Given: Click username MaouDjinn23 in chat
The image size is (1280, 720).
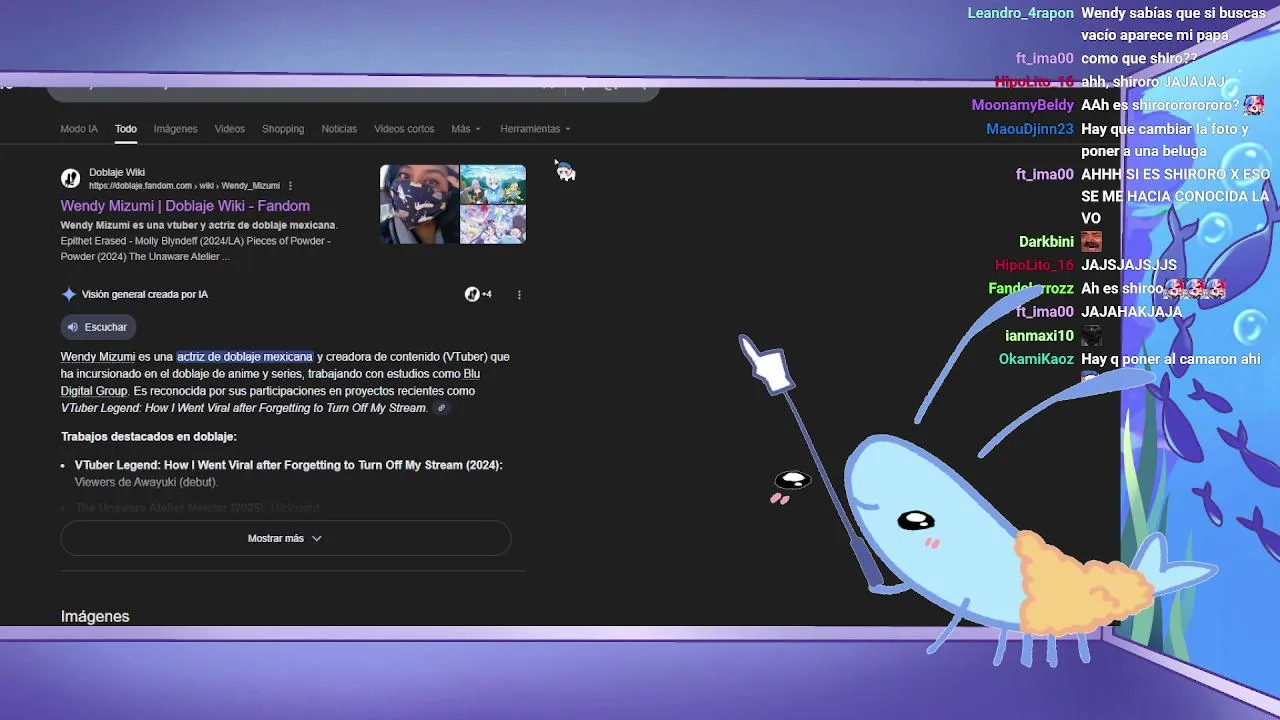Looking at the screenshot, I should (1030, 129).
